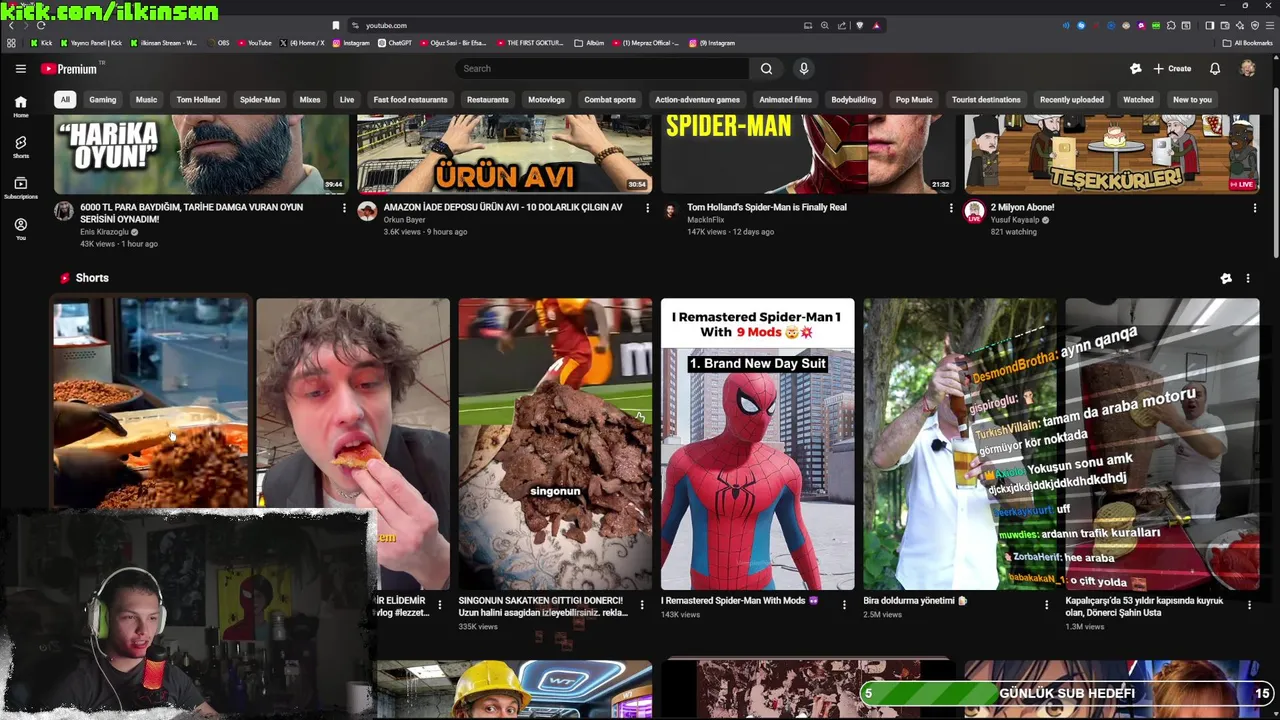The height and width of the screenshot is (720, 1280).
Task: Click the Create button
Action: pos(1172,69)
